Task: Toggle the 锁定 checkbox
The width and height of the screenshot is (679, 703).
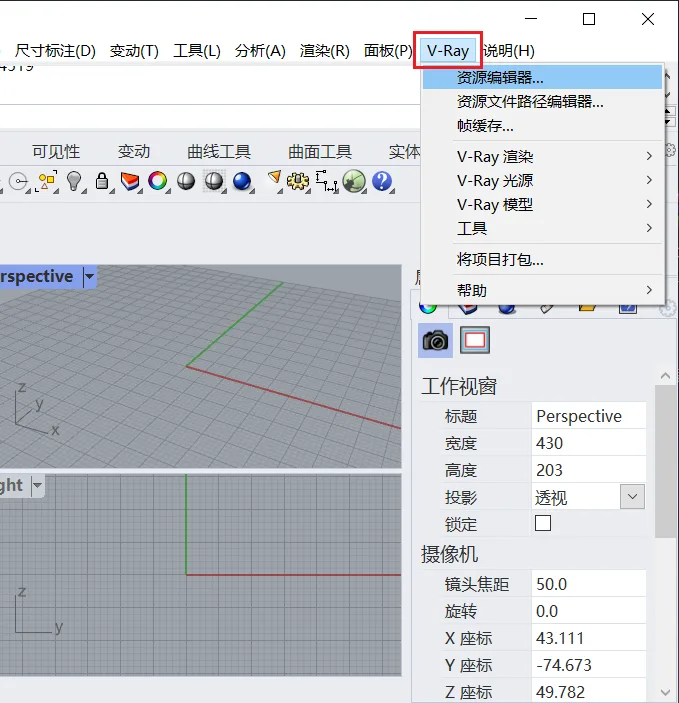Action: pos(543,523)
